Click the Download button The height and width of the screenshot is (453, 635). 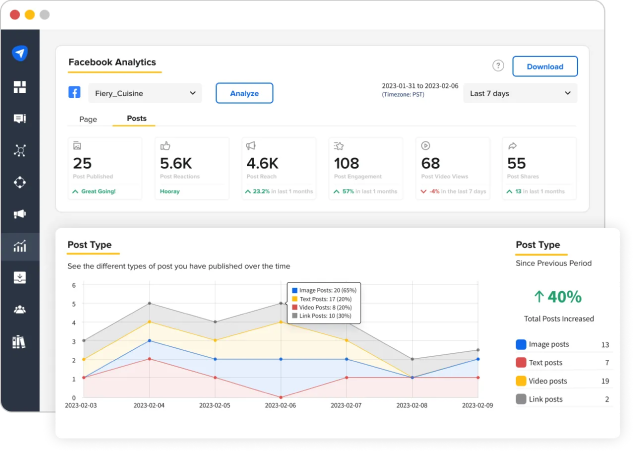click(545, 66)
